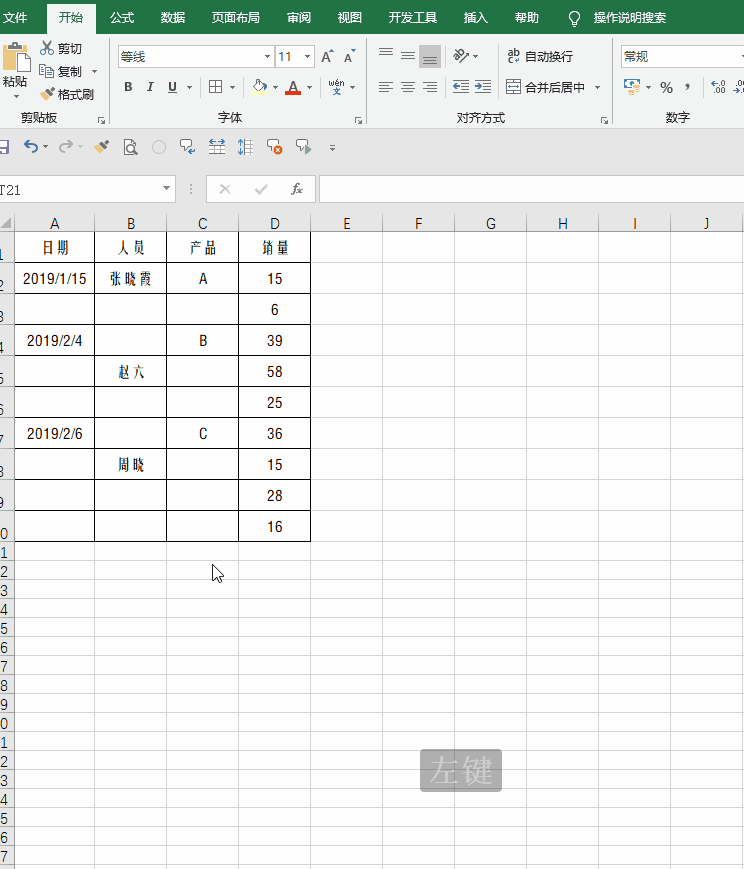Redo action in quick toolbar

[65, 147]
